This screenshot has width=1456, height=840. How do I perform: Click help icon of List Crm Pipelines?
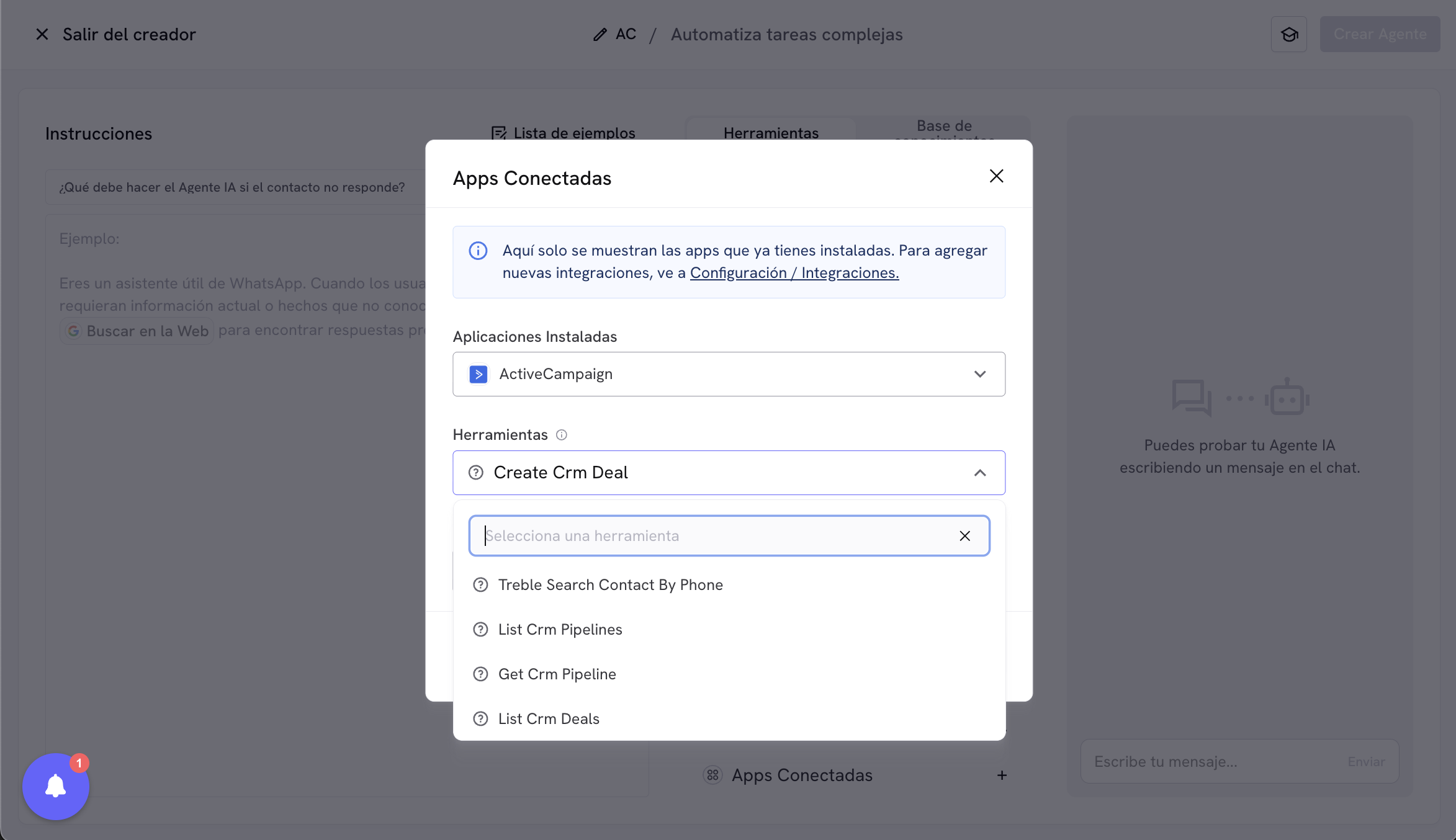click(x=480, y=630)
